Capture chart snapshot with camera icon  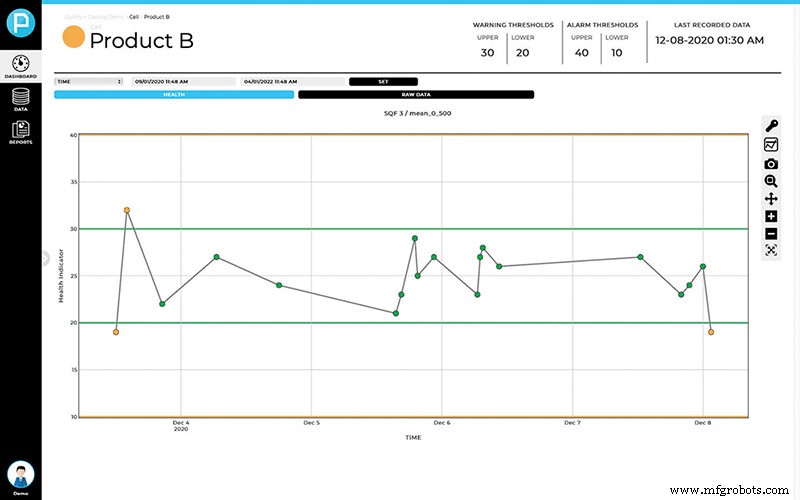(771, 164)
